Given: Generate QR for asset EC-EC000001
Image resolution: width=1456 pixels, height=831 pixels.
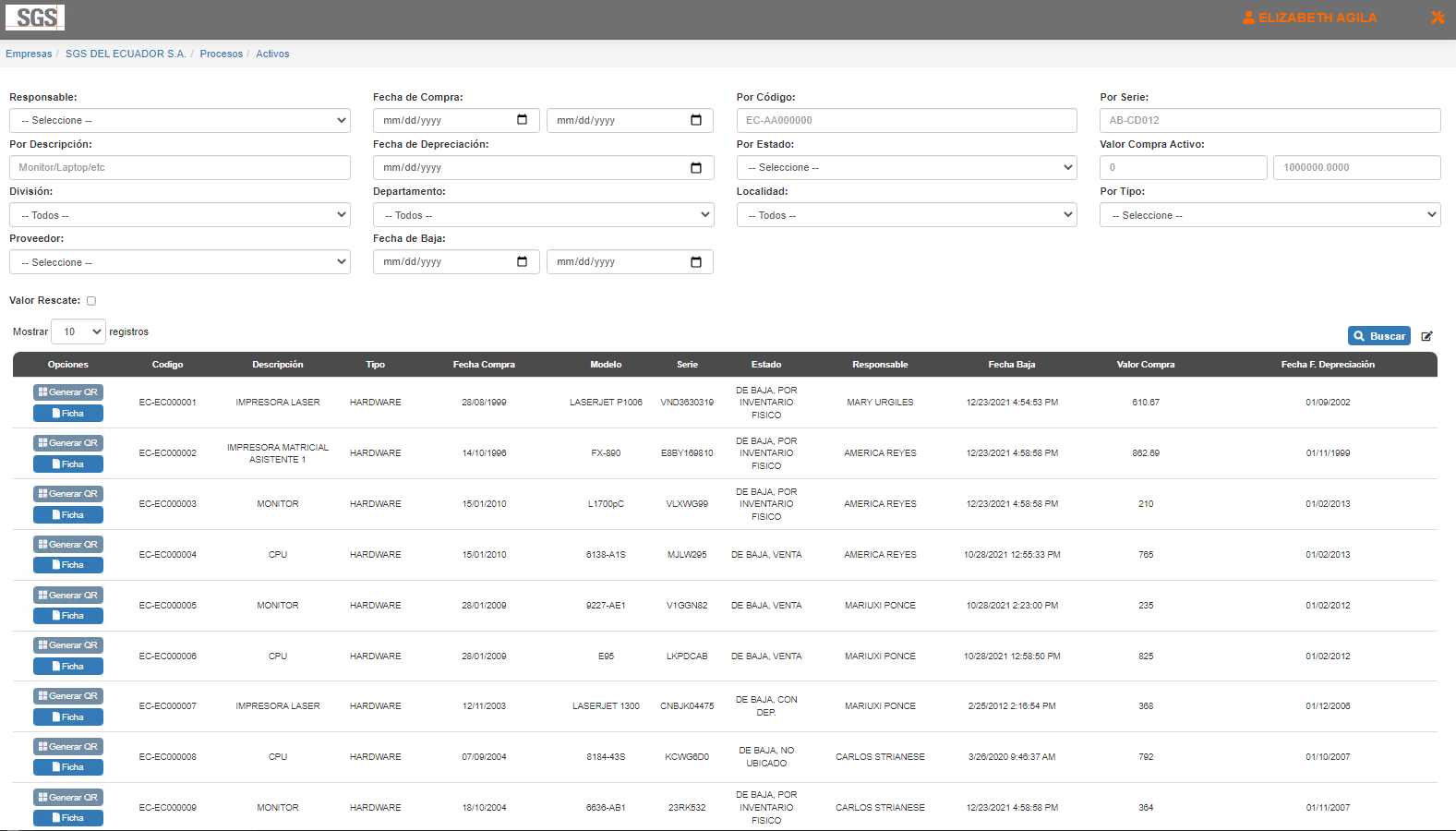Looking at the screenshot, I should click(x=68, y=392).
